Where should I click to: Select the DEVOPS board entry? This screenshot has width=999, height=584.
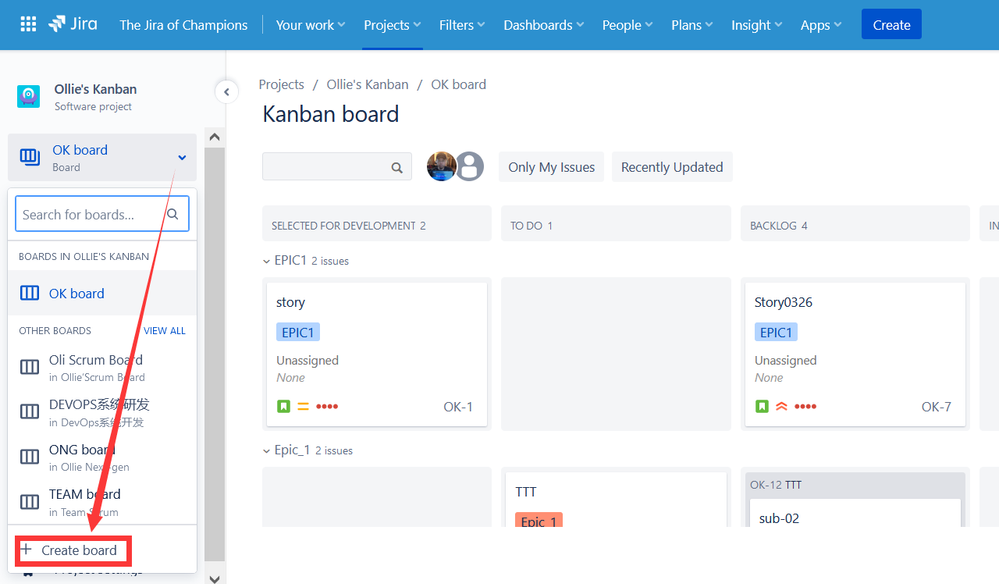point(102,412)
